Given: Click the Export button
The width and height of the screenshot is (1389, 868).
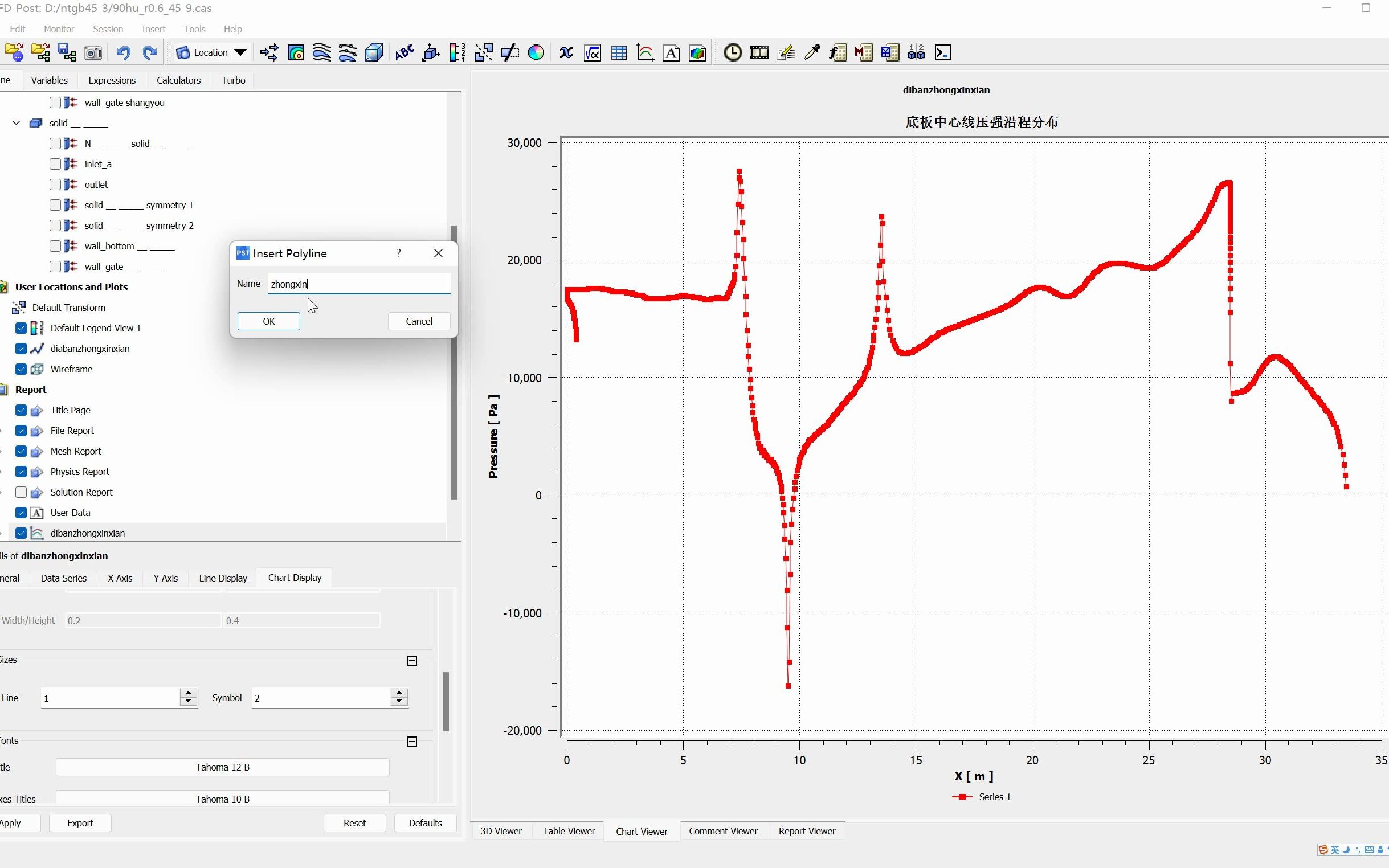Looking at the screenshot, I should coord(80,822).
